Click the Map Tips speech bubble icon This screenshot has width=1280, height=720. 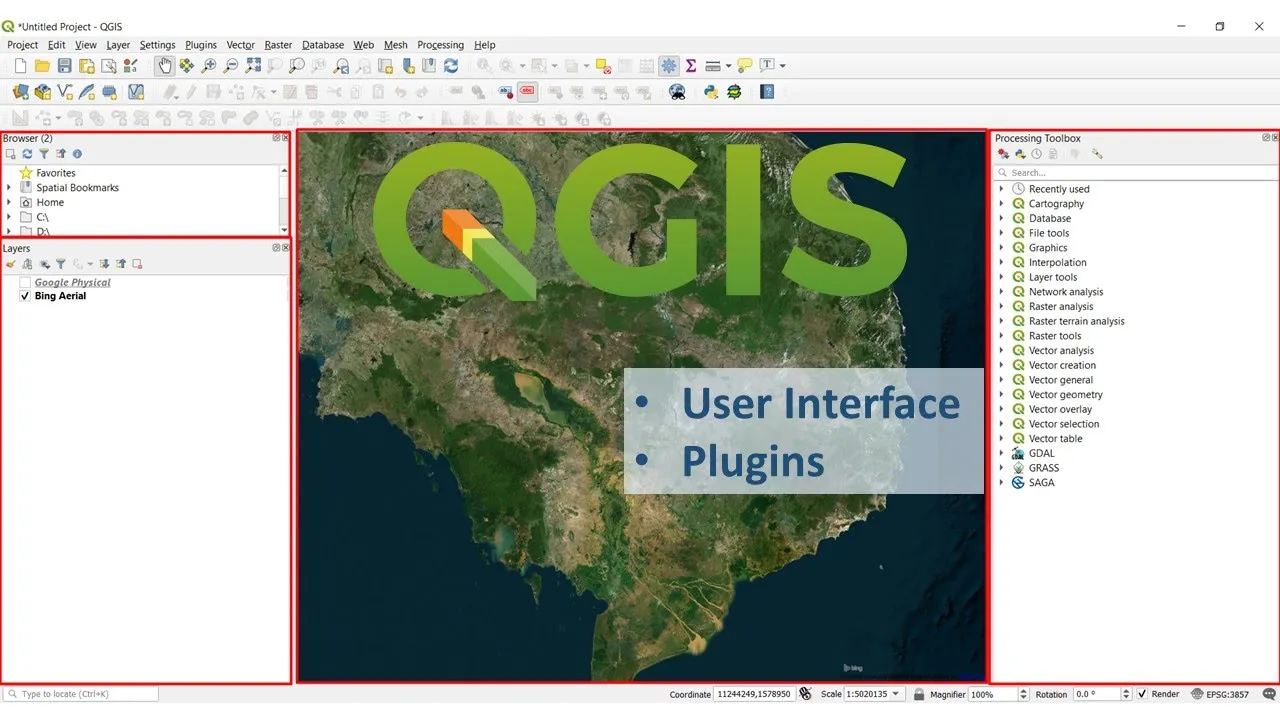(x=745, y=66)
